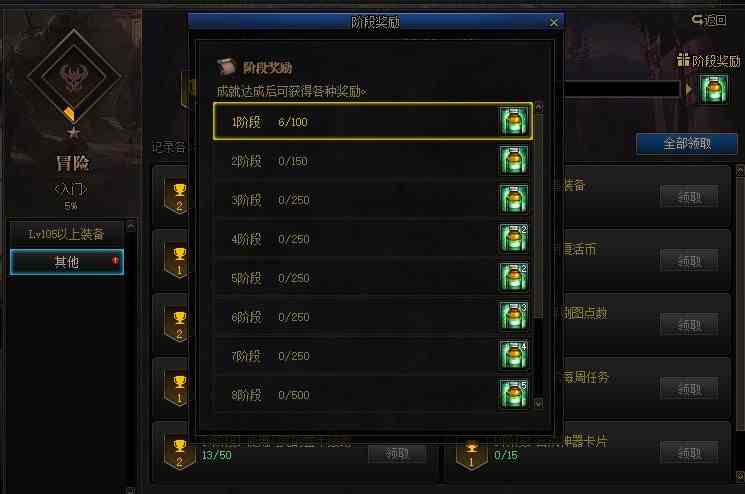Click the 1阶段 potion reward icon
Image resolution: width=745 pixels, height=494 pixels.
[513, 121]
